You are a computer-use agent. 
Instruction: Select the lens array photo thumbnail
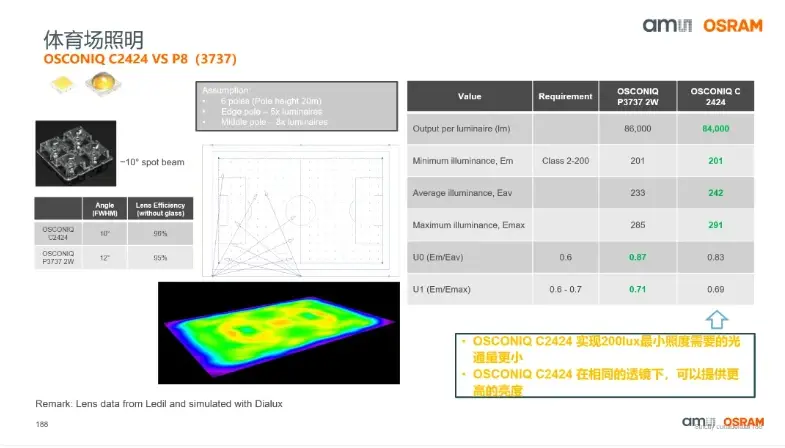pyautogui.click(x=76, y=153)
